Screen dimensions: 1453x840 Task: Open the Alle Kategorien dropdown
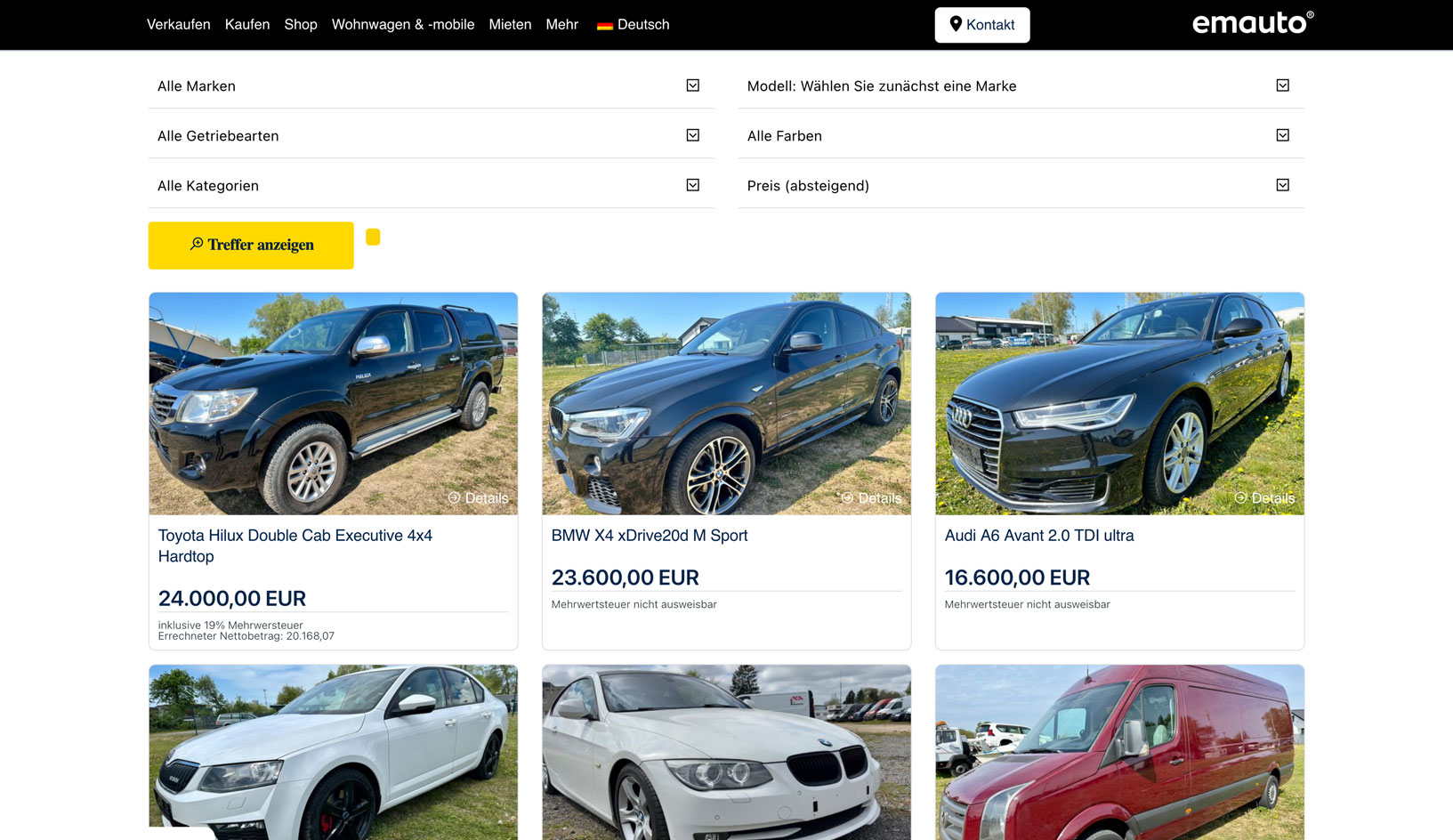click(x=432, y=186)
